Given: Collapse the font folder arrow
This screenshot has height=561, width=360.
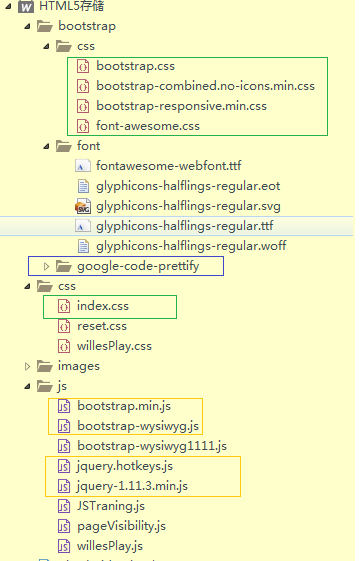Looking at the screenshot, I should point(47,146).
